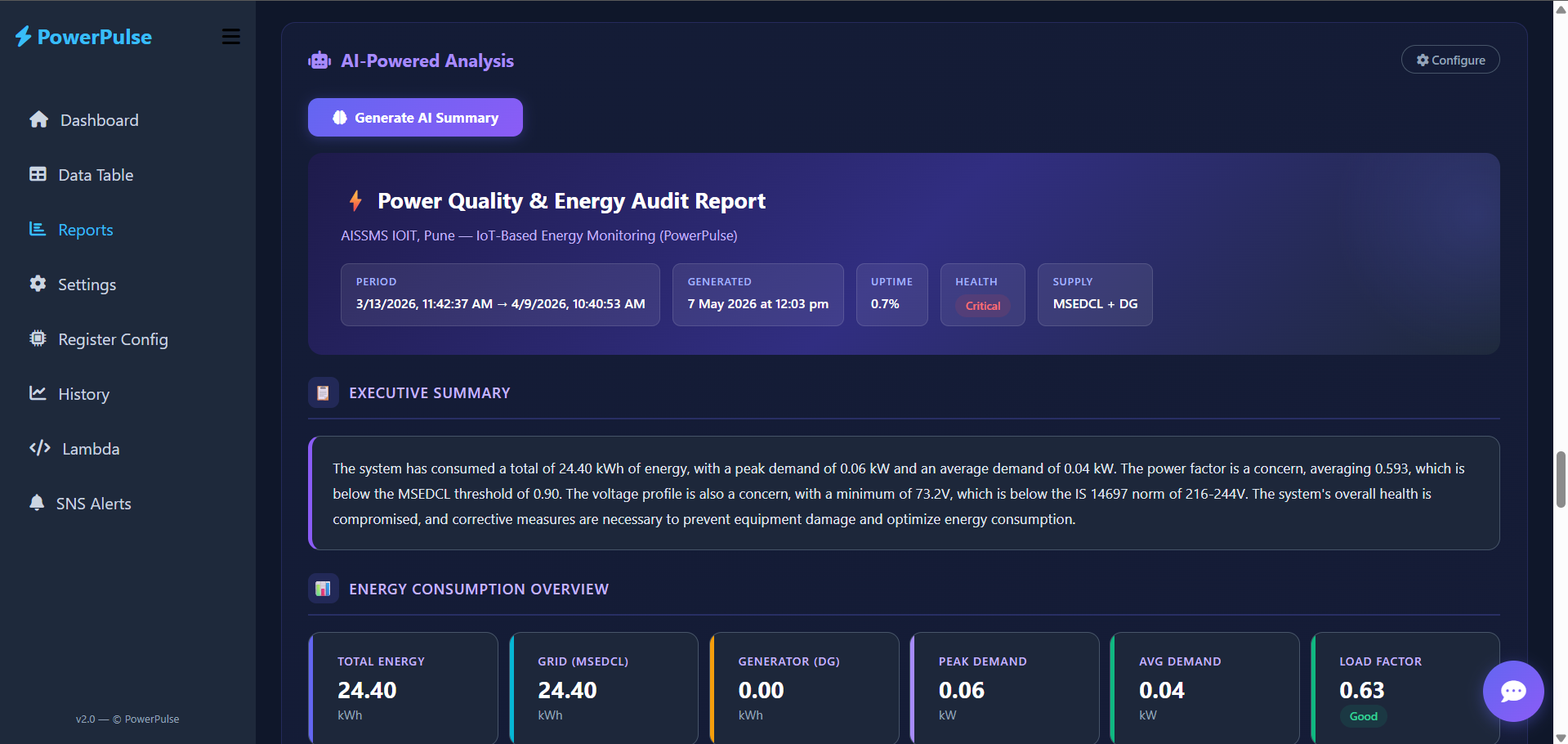Click the orange bolt icon in report title

355,200
